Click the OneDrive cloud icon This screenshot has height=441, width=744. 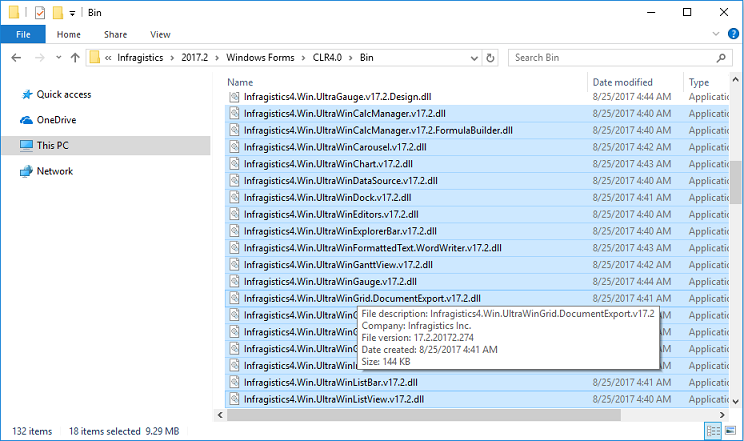point(26,120)
